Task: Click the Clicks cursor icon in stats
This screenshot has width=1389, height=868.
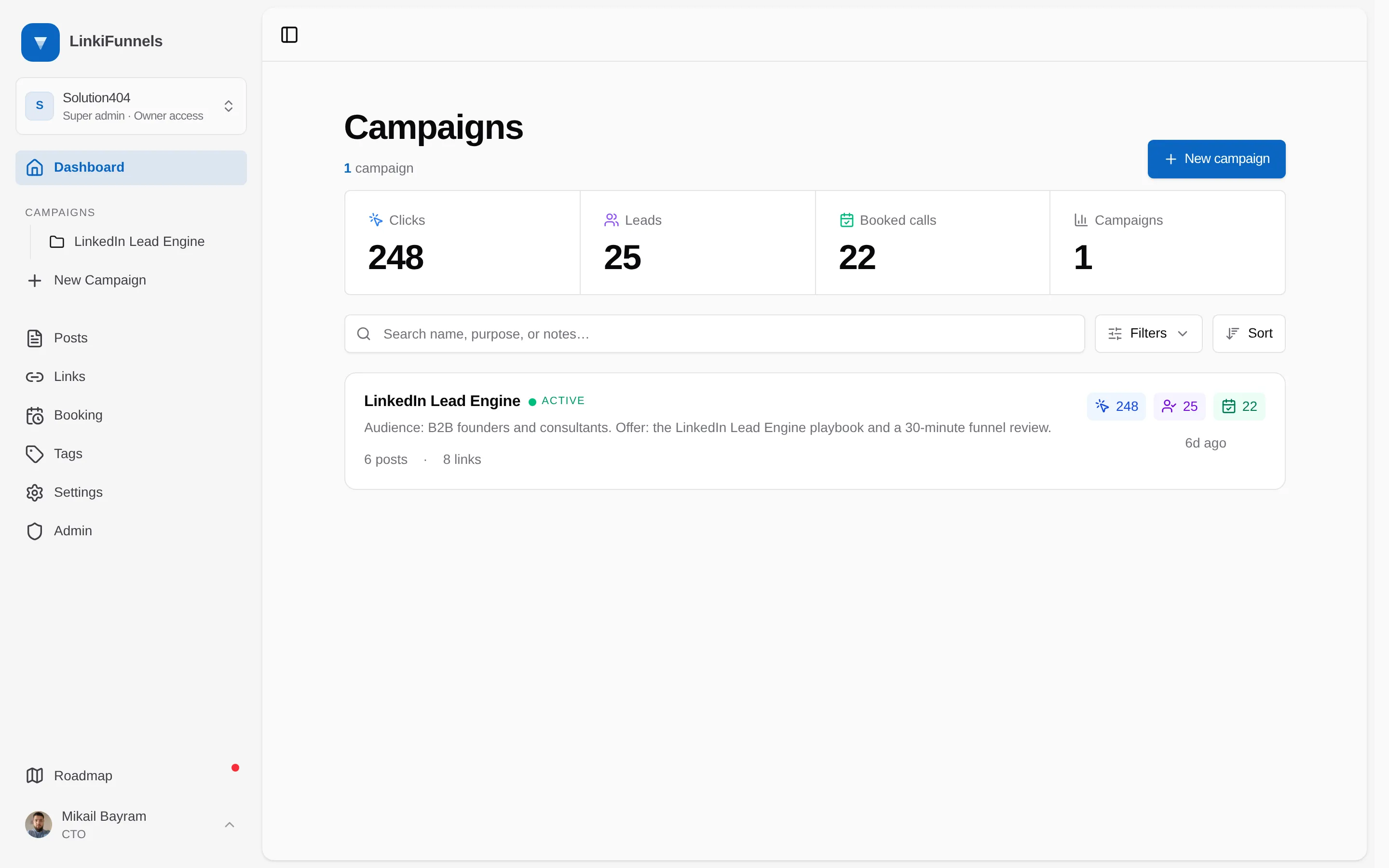Action: 375,220
